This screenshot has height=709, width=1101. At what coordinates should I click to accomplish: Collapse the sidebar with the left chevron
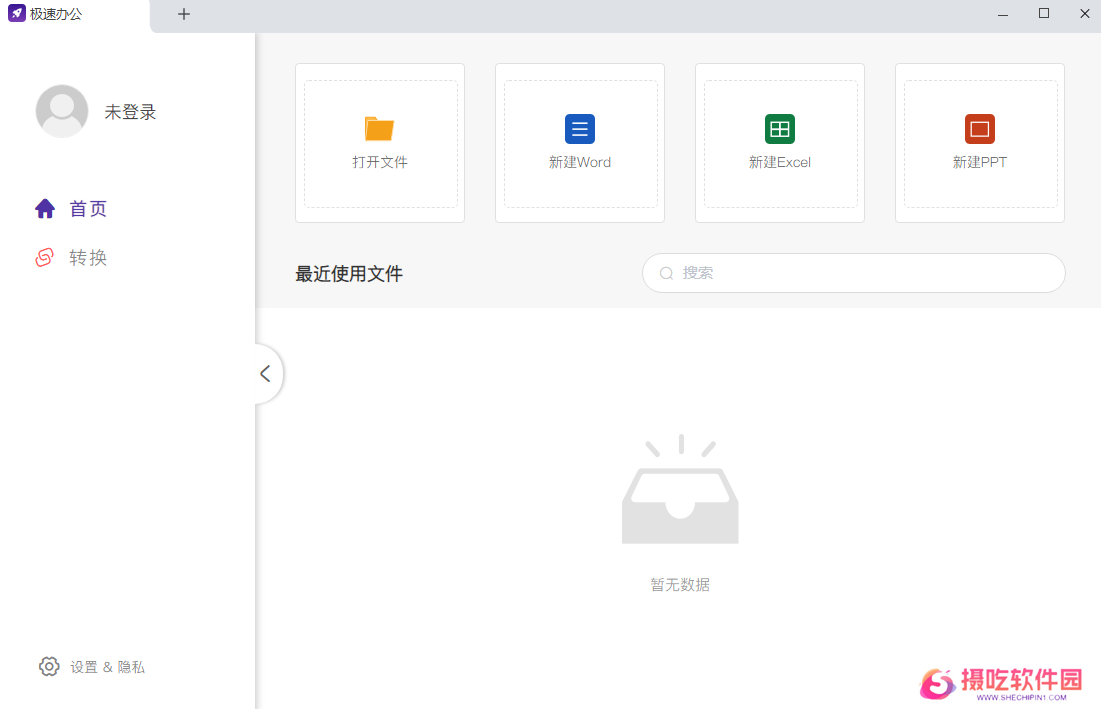pos(265,374)
